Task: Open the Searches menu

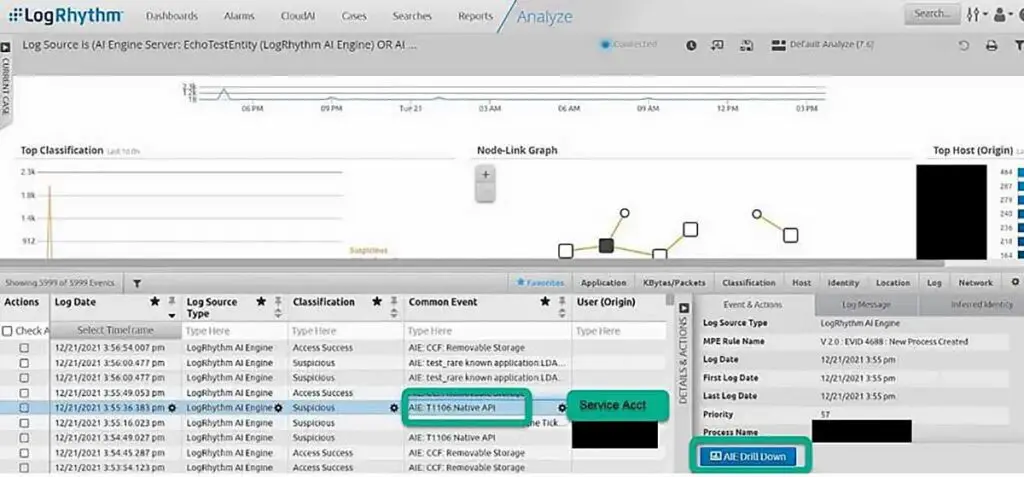Action: [411, 16]
